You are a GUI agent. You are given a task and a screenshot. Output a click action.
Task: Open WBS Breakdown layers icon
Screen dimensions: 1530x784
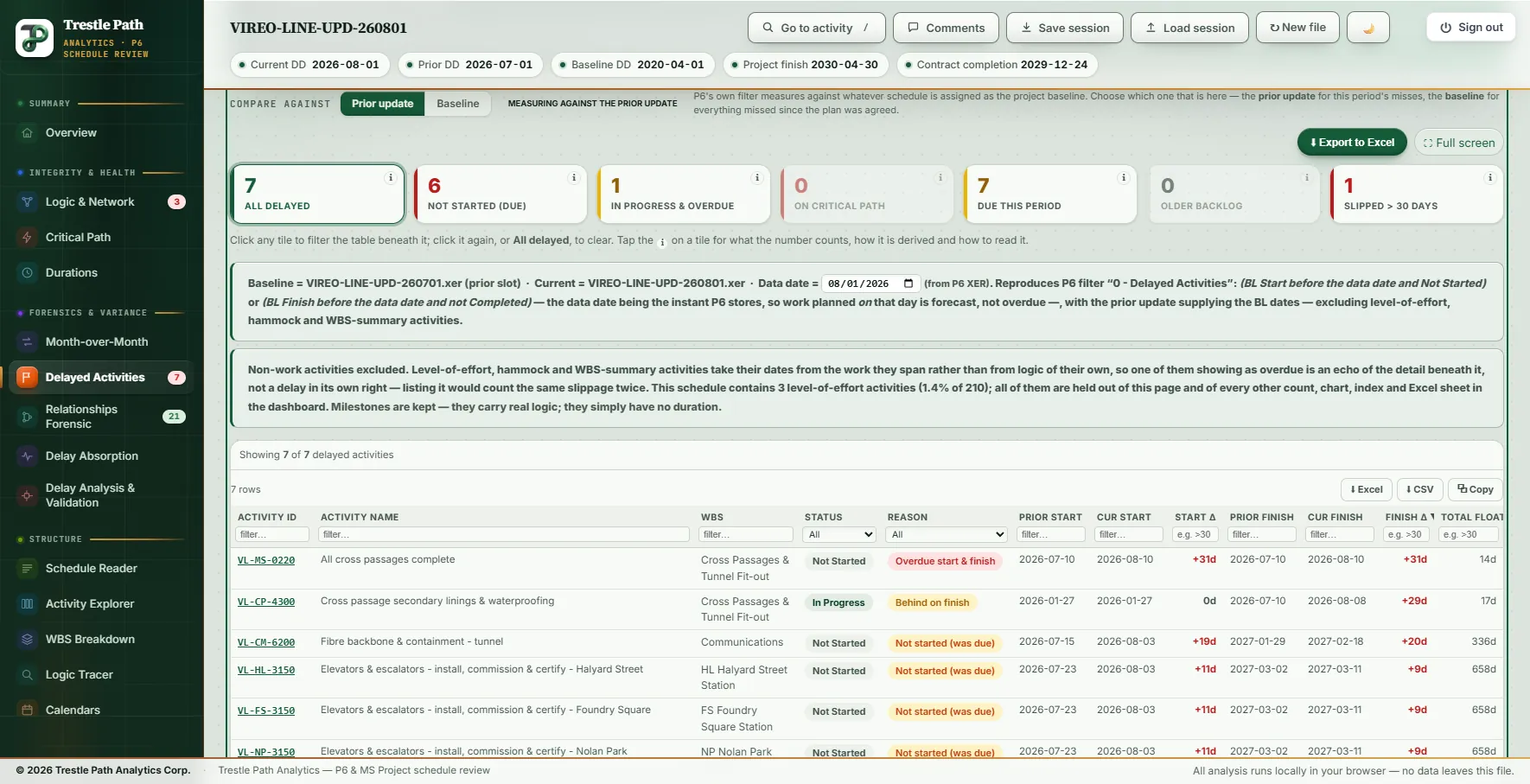27,640
